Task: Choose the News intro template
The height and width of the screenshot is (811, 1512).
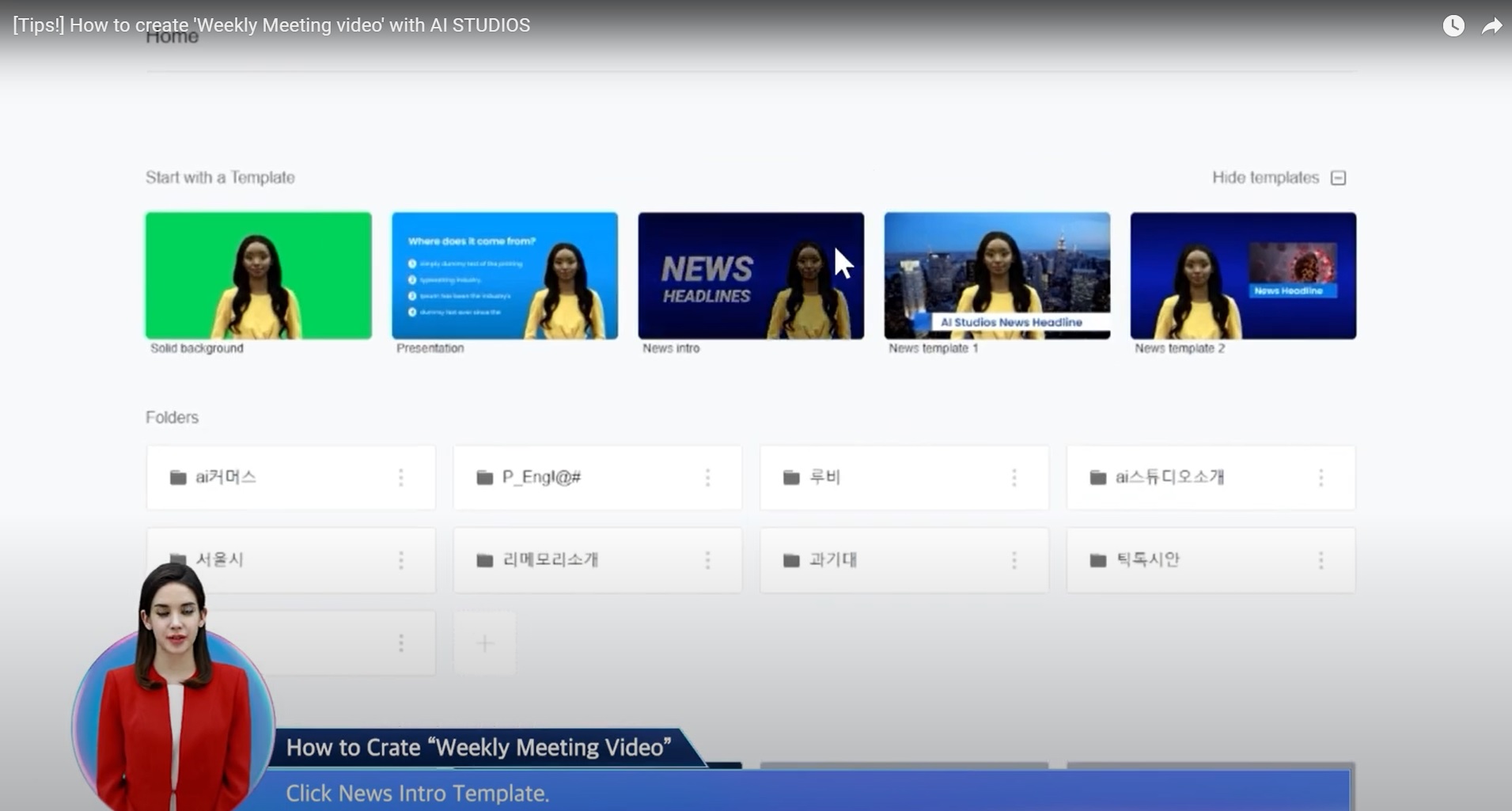Action: click(x=751, y=275)
